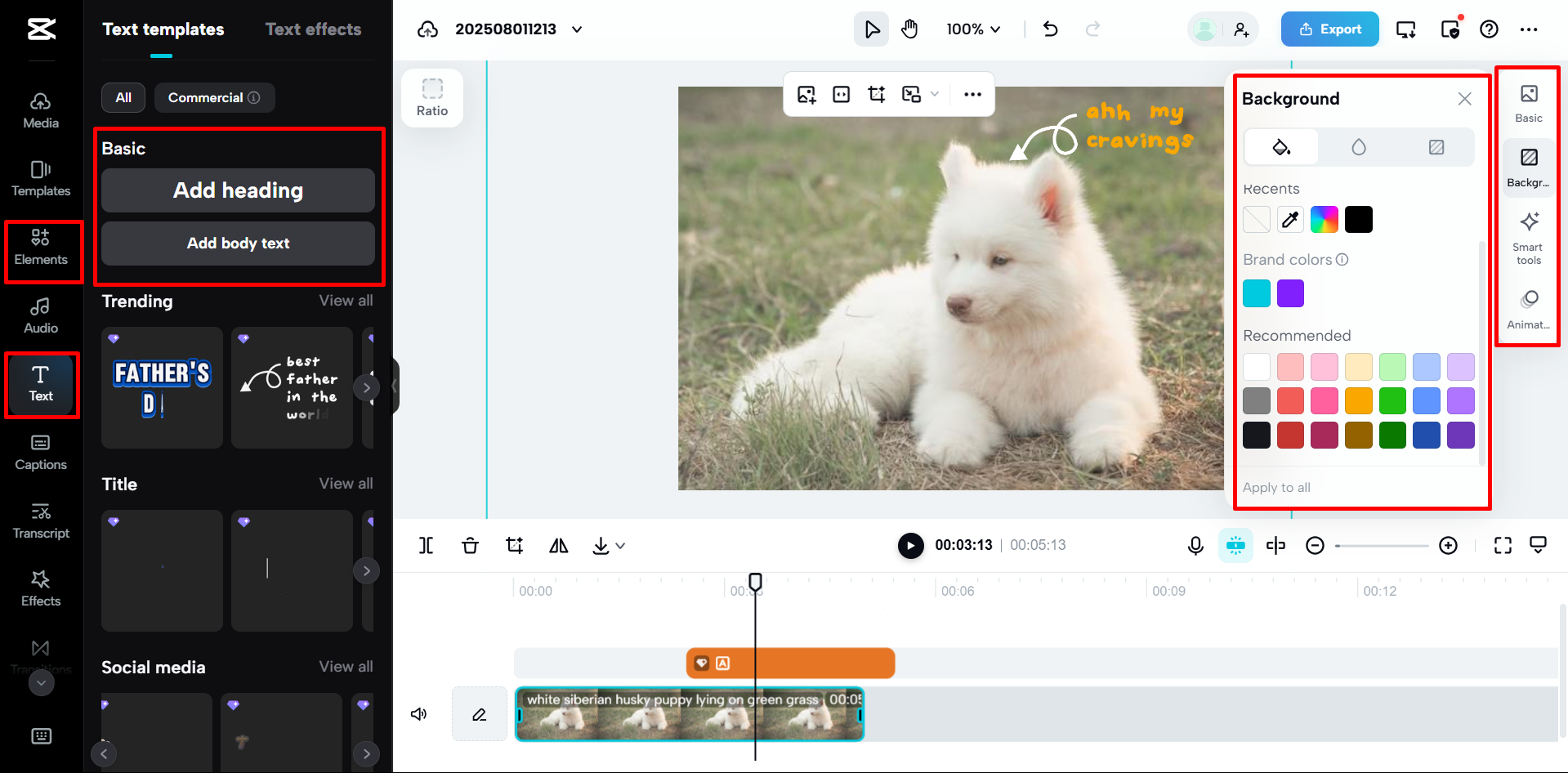Click the cover edit pencil button
Viewport: 1568px width, 773px height.
coord(480,714)
